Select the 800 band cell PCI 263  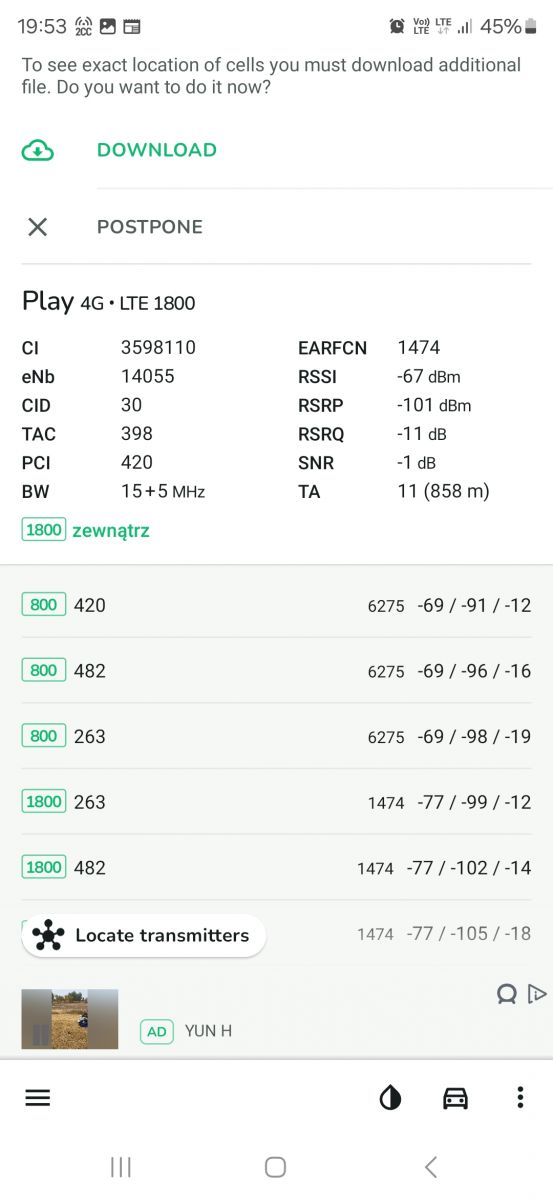276,736
